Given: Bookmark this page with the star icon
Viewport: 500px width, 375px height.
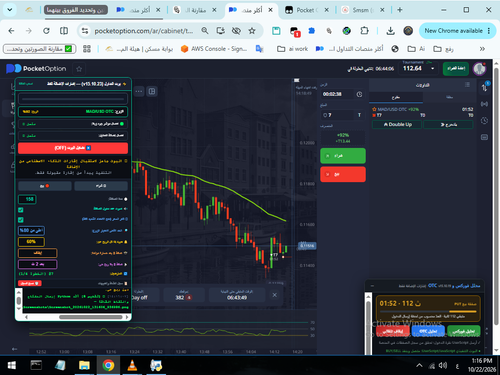Looking at the screenshot, I should (252, 31).
